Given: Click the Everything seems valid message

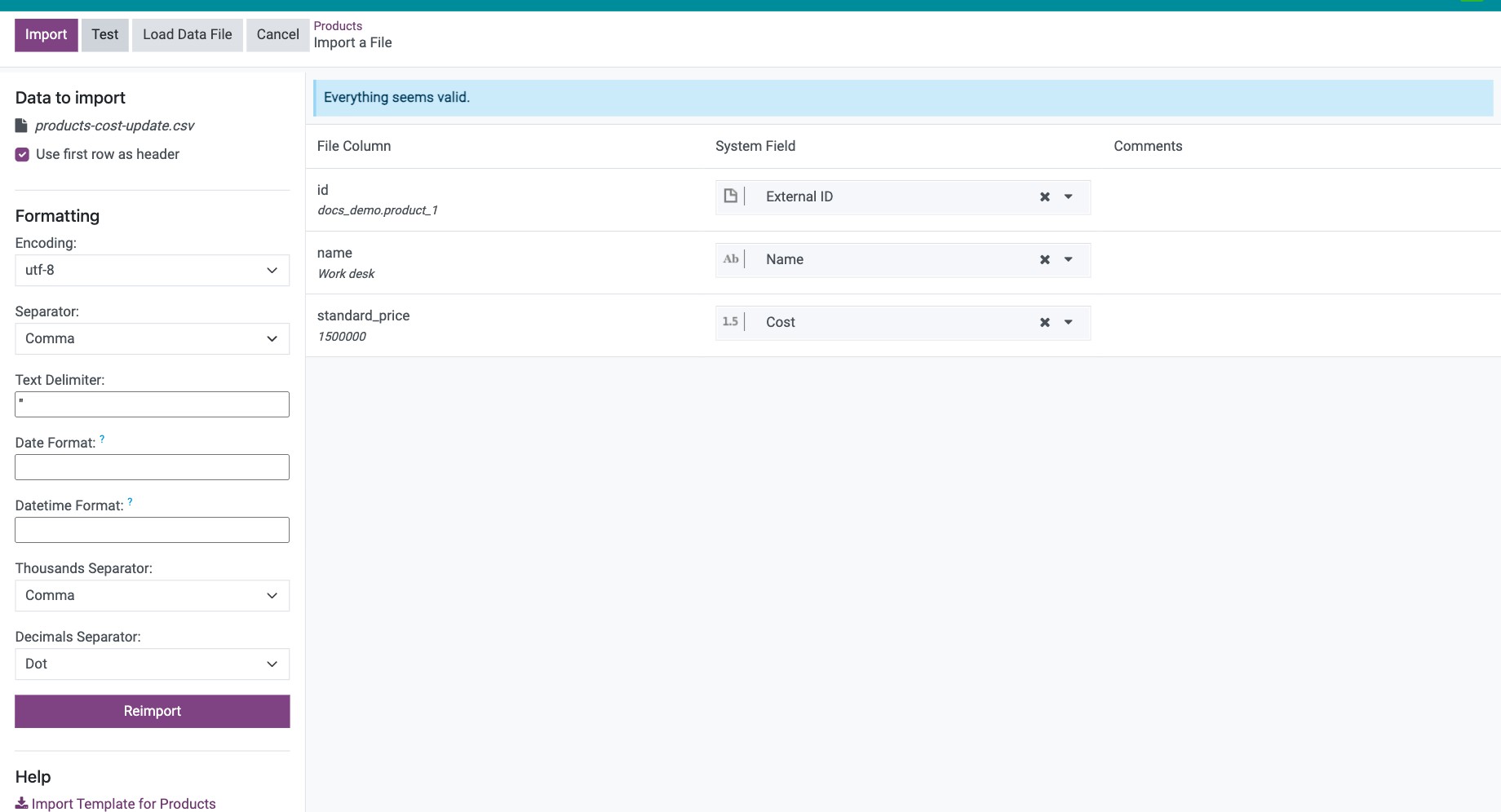Looking at the screenshot, I should click(396, 97).
